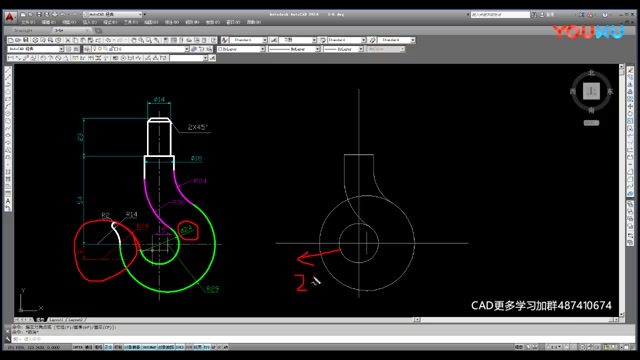Viewport: 640px width, 360px height.
Task: Expand the workspace dropdown in the title bar
Action: 112,14
